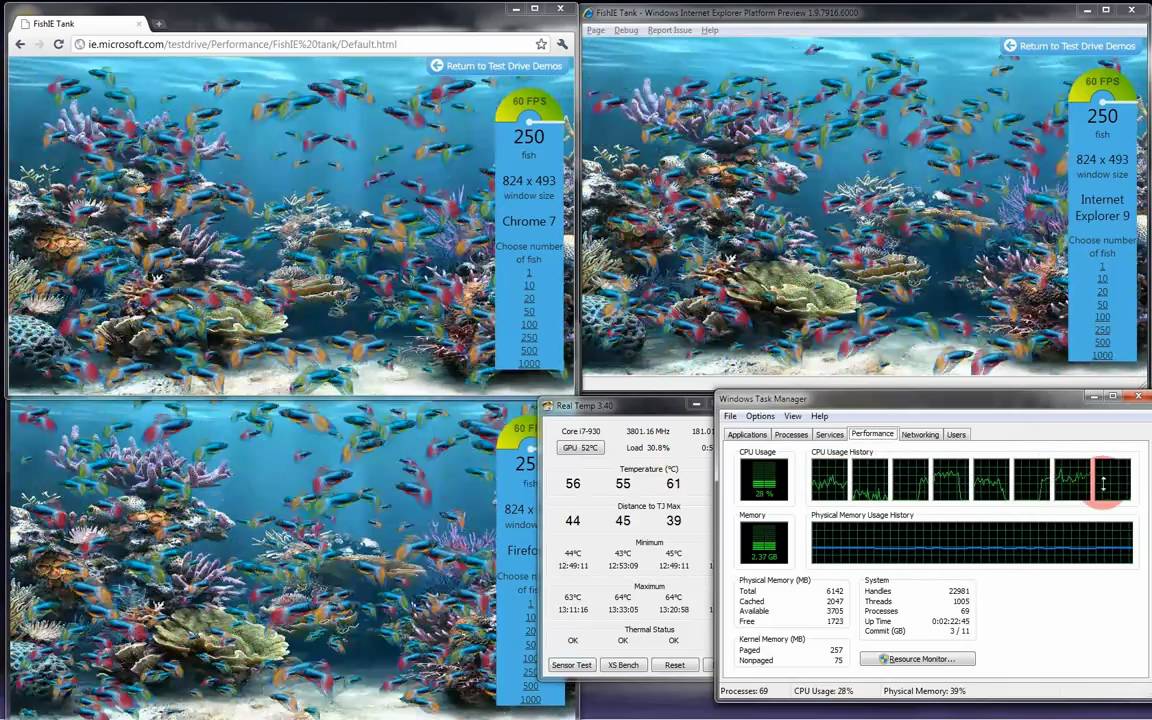
Task: Choose 50 fish in Internet Explorer tank
Action: point(1102,305)
